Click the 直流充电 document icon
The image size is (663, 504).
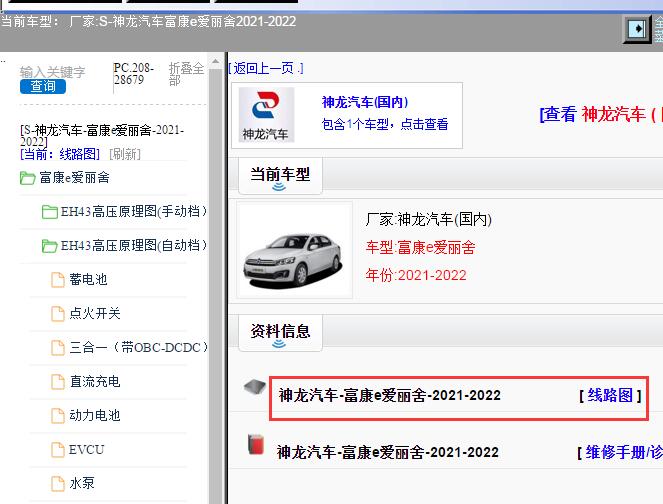[58, 382]
